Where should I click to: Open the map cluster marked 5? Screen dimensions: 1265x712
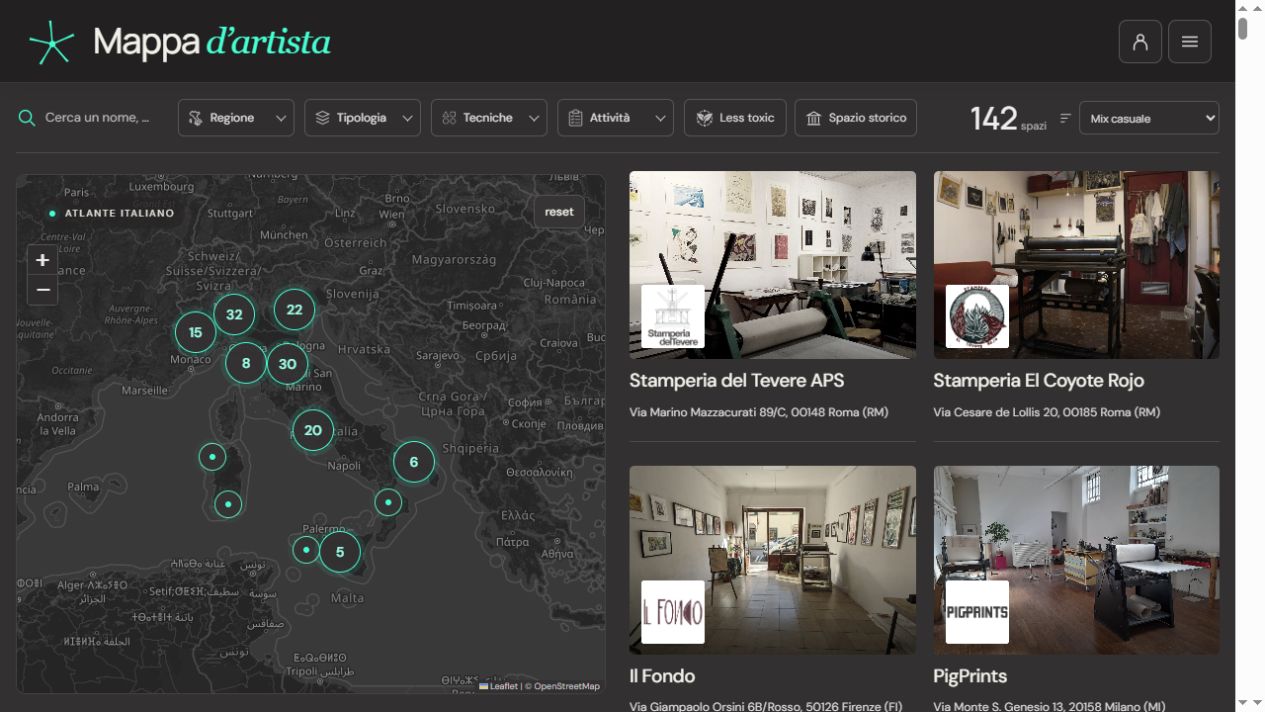pyautogui.click(x=340, y=551)
